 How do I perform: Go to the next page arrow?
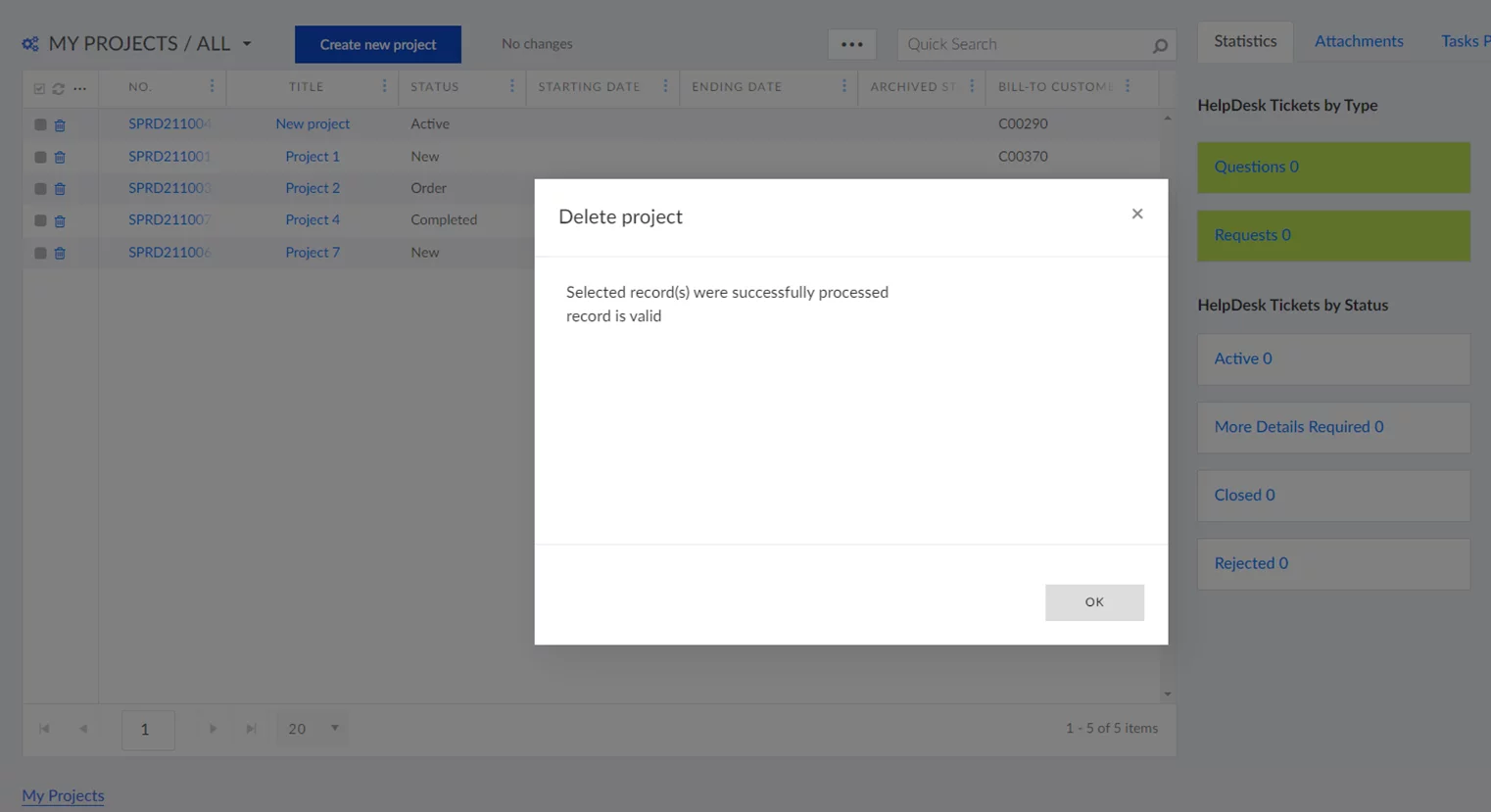pyautogui.click(x=213, y=729)
